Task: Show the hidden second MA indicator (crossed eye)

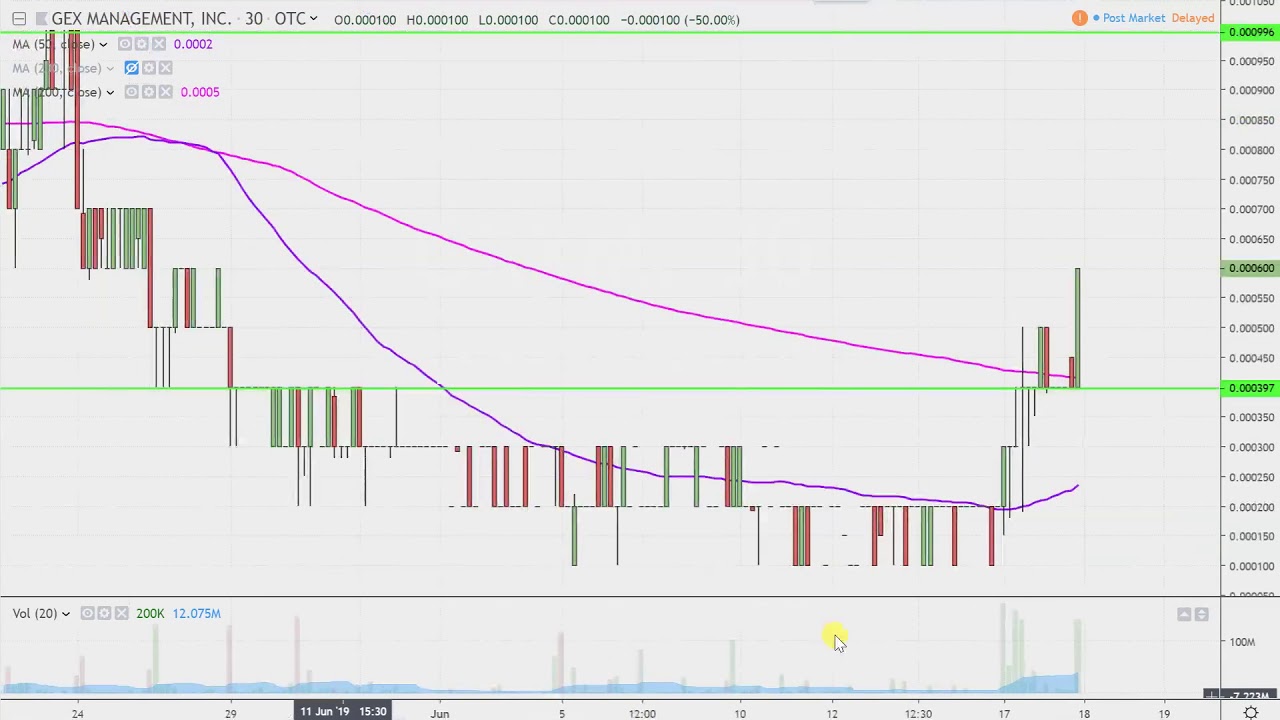Action: [x=132, y=68]
